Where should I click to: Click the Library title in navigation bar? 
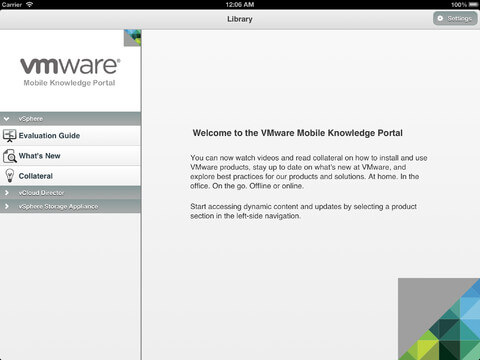click(240, 19)
